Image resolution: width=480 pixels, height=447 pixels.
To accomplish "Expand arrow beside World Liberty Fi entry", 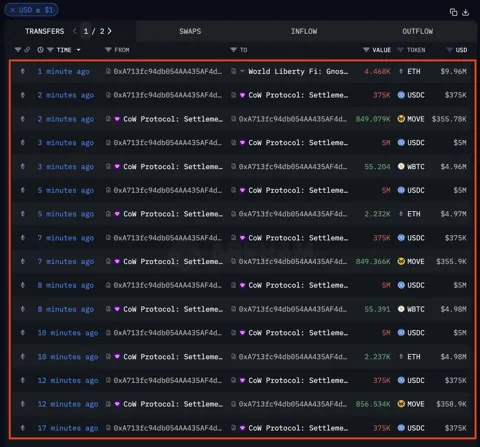I will pyautogui.click(x=242, y=71).
